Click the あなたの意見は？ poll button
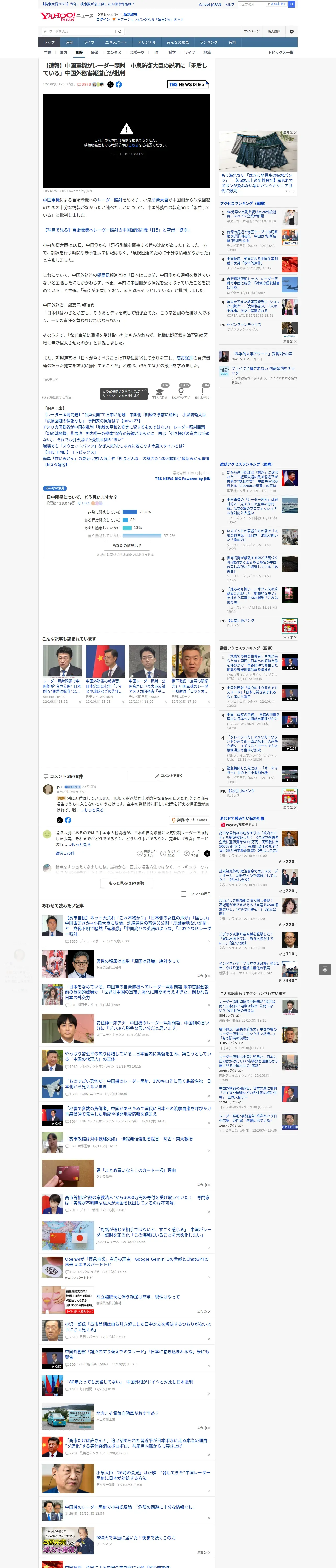 click(x=127, y=545)
